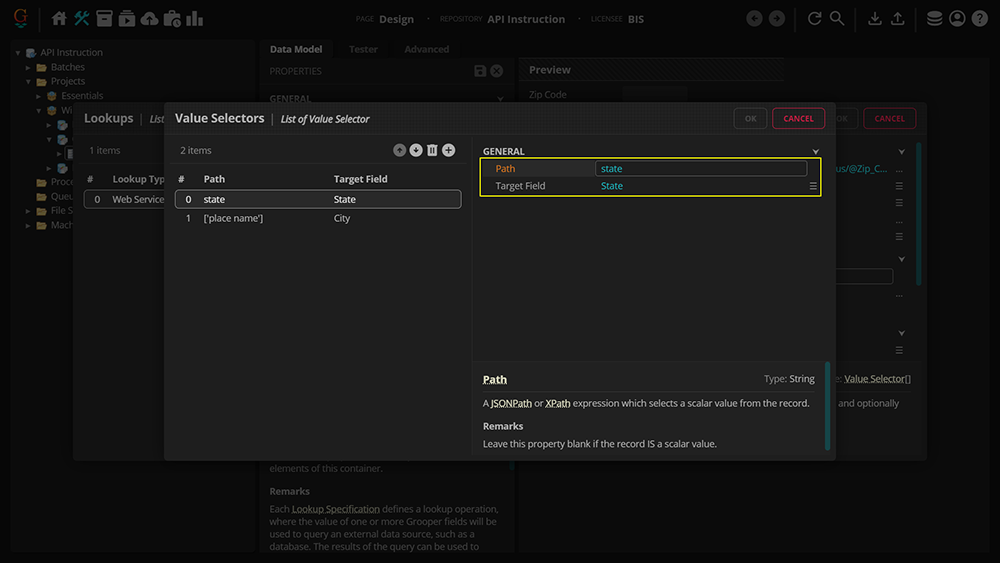Click the refresh icon in top bar

814,19
